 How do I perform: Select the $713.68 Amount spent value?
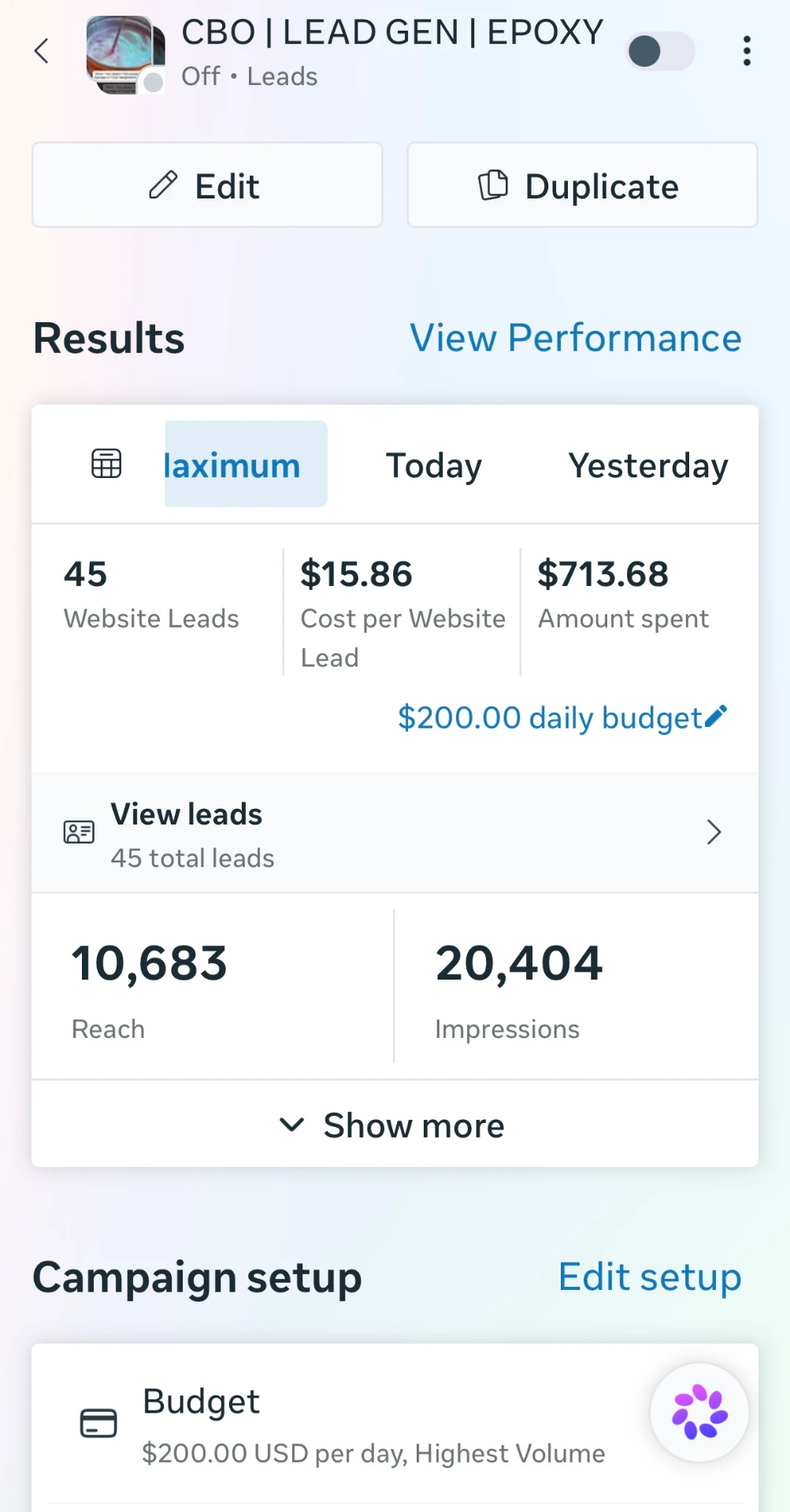point(623,595)
